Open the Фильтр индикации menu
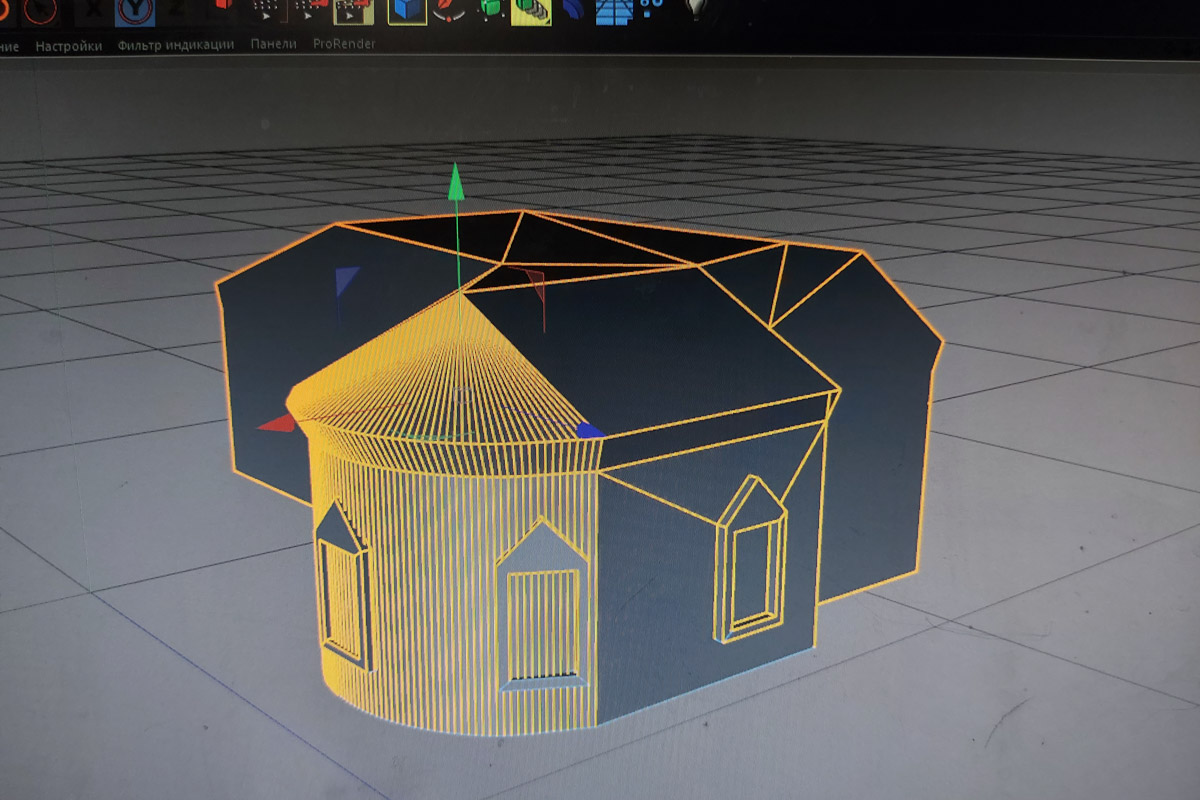 (x=175, y=45)
